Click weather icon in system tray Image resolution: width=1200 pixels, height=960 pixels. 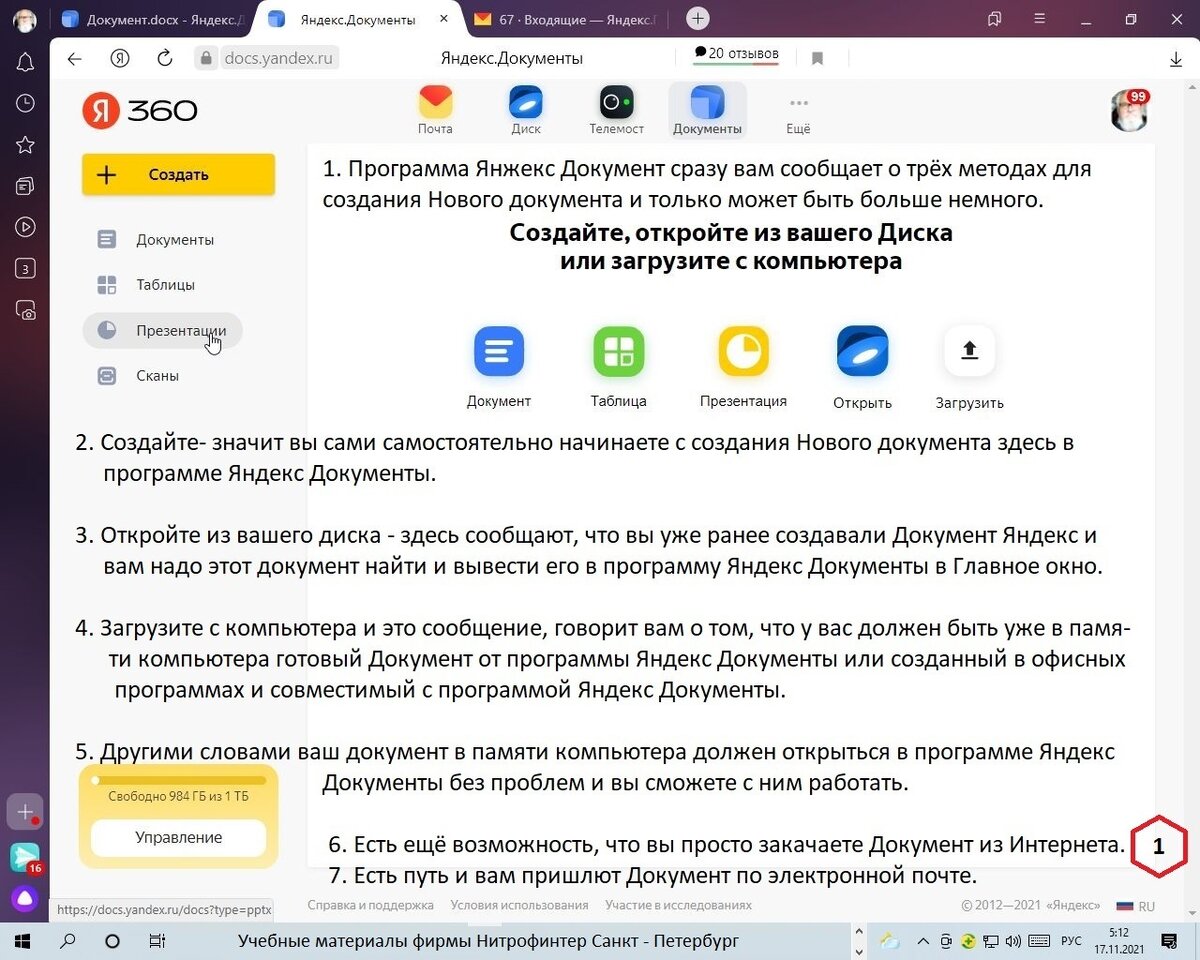click(x=888, y=941)
